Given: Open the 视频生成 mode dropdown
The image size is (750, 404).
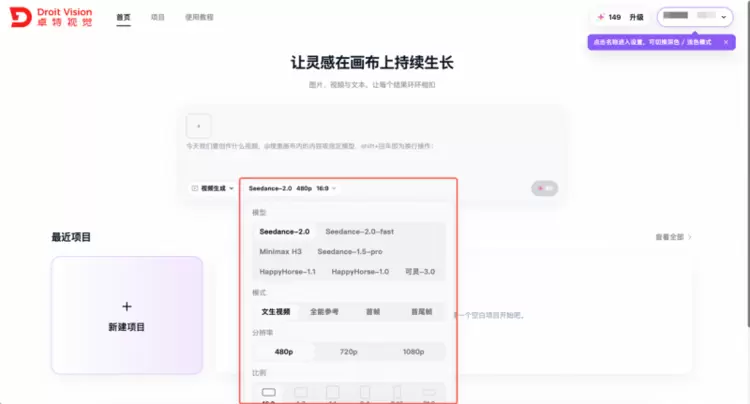Looking at the screenshot, I should pos(212,188).
